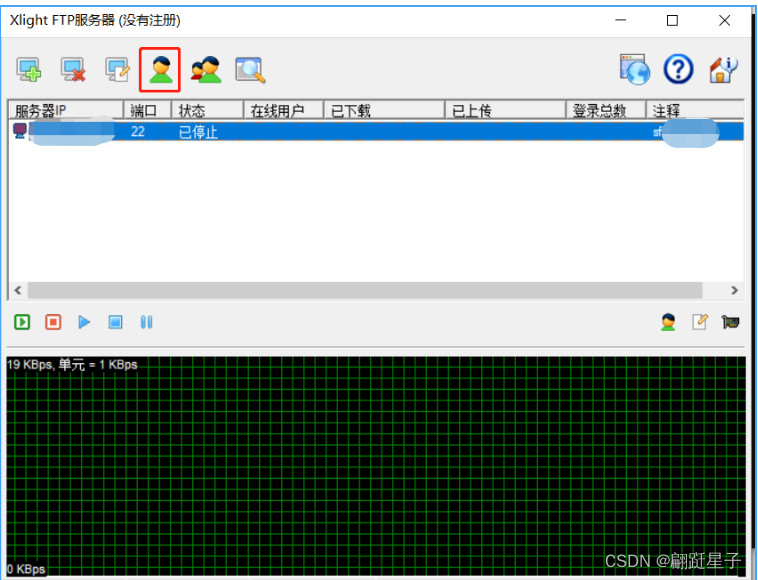Stop the server with red stop button
The width and height of the screenshot is (758, 580).
pyautogui.click(x=53, y=322)
